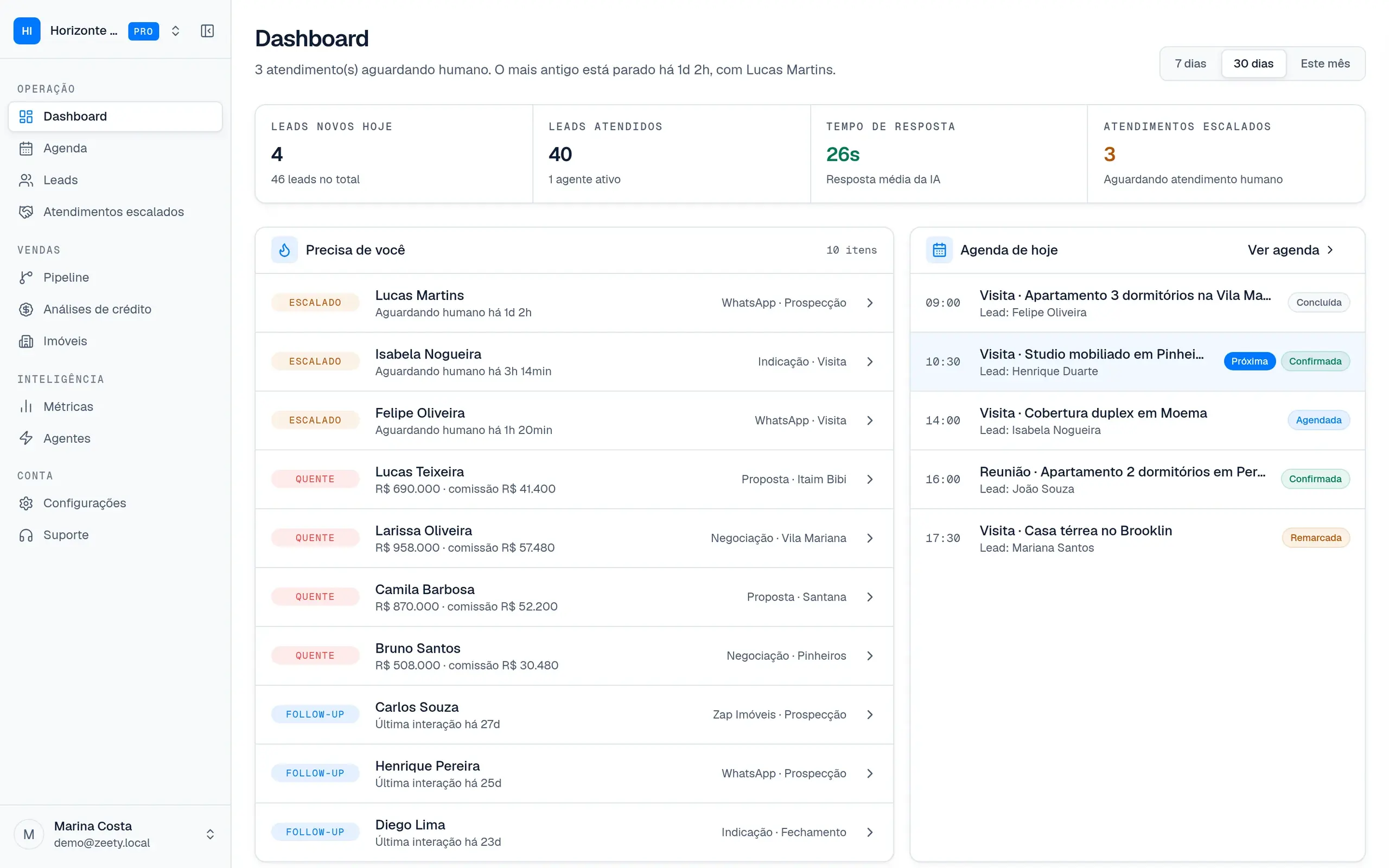
Task: Open Larissa Oliveira lead name
Action: (x=424, y=531)
